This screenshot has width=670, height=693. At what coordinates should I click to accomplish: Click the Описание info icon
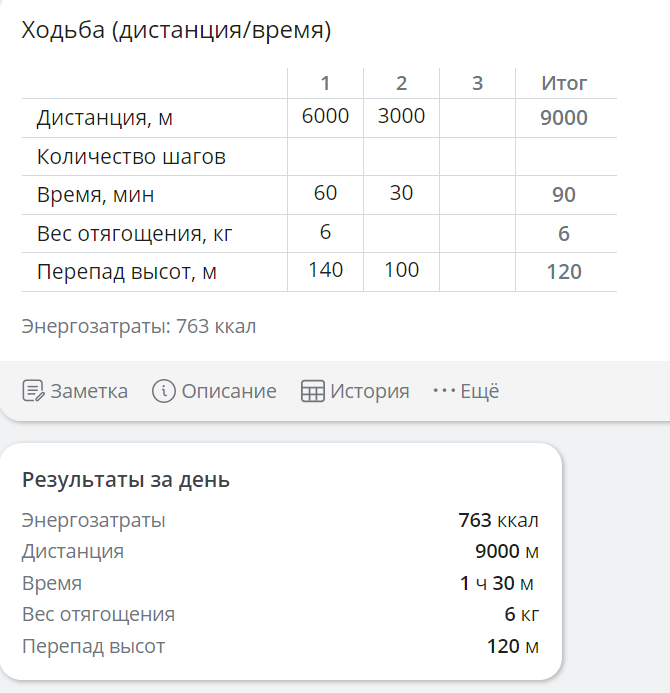click(x=164, y=391)
